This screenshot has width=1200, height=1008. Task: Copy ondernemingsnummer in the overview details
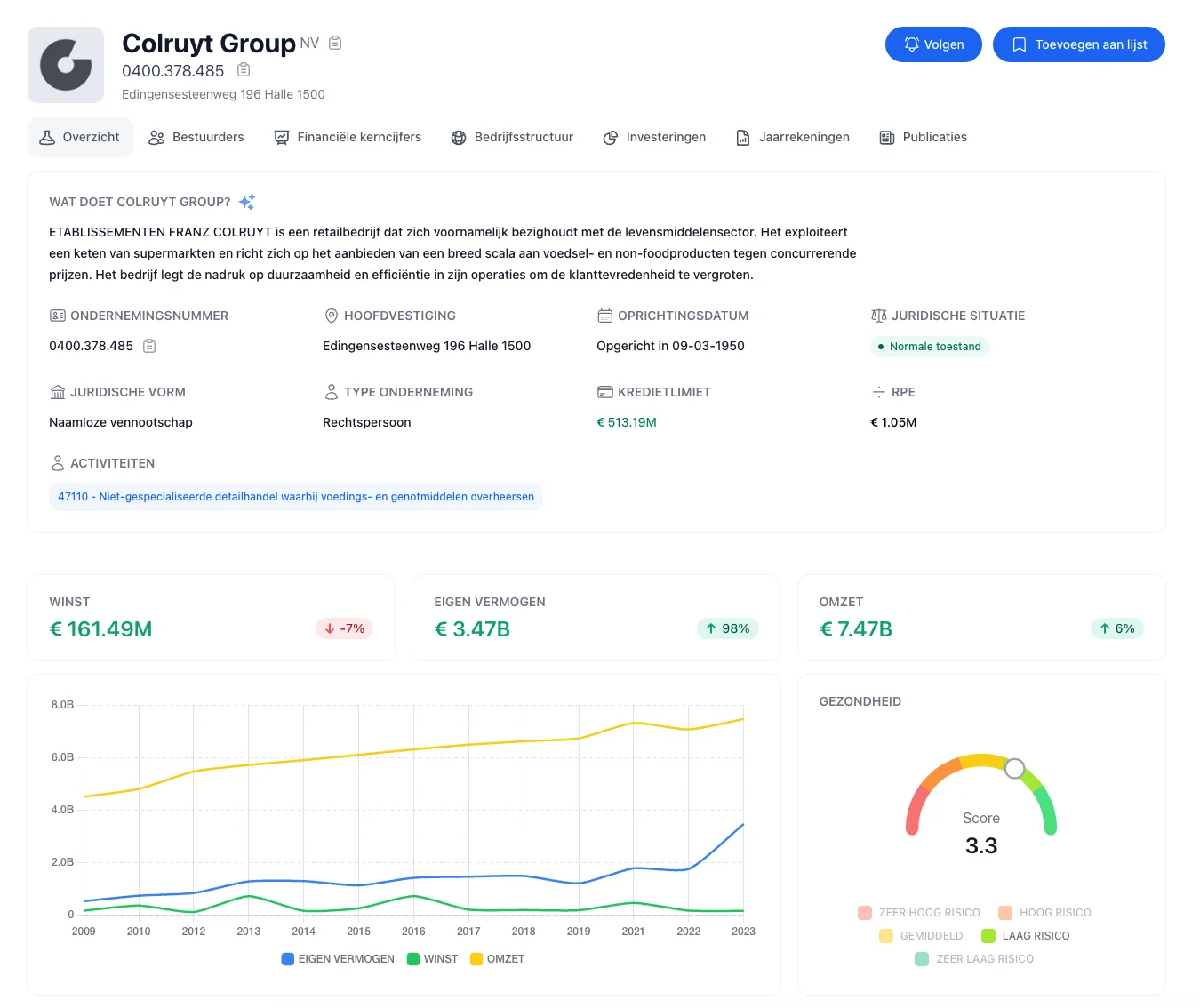click(x=149, y=346)
